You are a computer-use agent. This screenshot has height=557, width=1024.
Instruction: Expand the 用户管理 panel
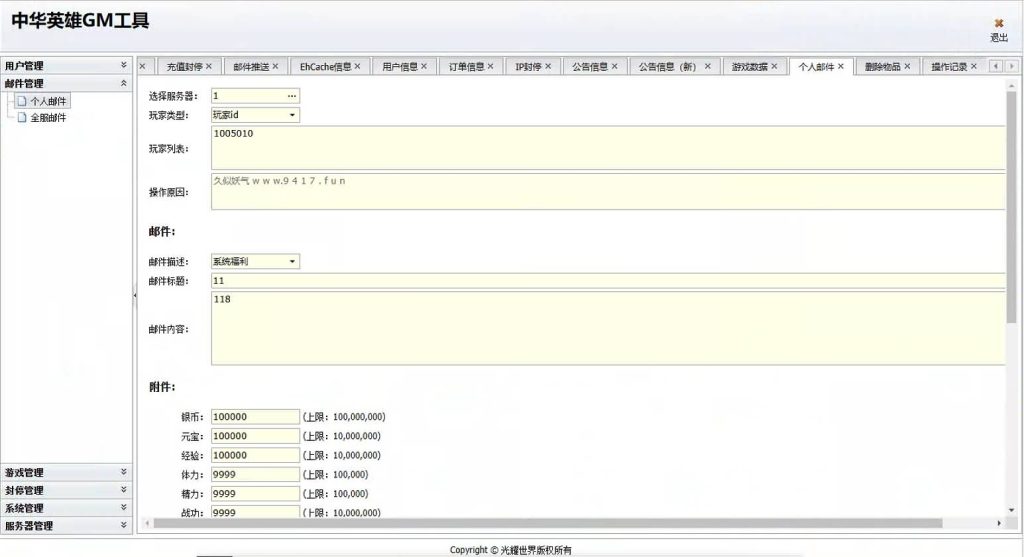124,66
